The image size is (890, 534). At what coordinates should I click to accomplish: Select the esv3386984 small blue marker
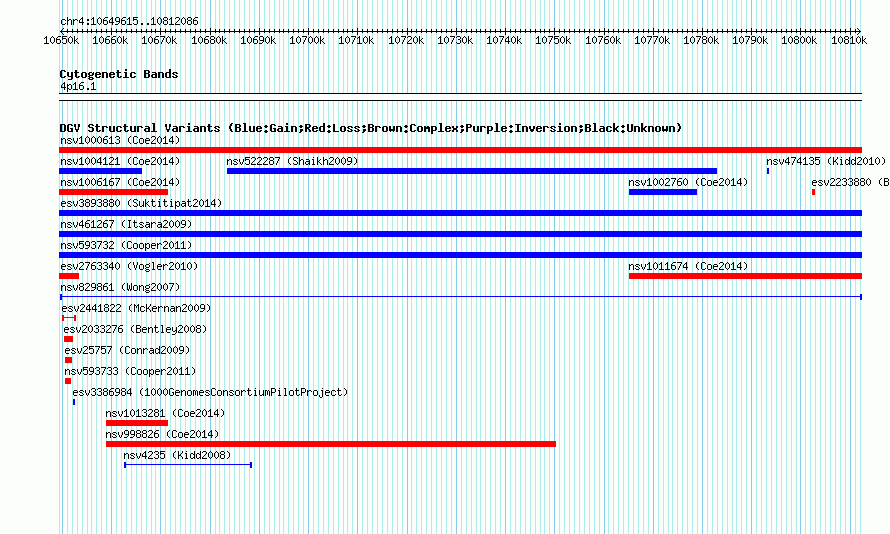[74, 402]
